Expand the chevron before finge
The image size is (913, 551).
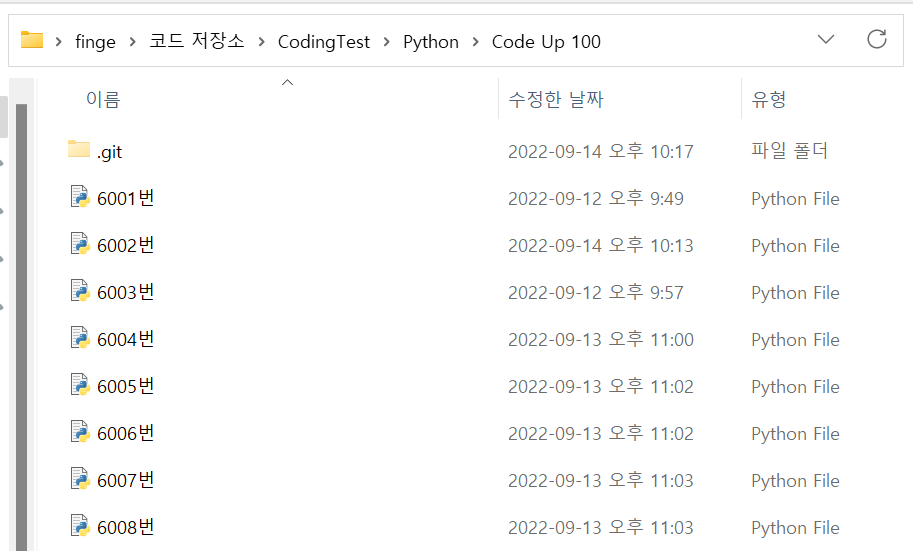click(x=58, y=42)
